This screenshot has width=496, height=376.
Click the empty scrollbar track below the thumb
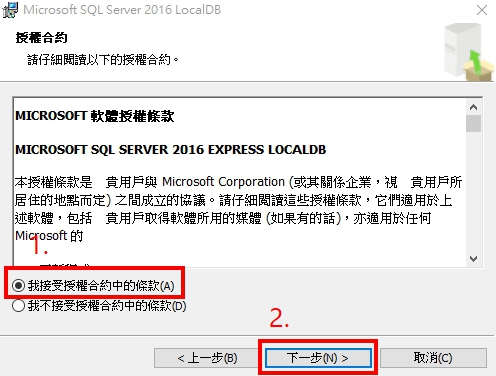pyautogui.click(x=473, y=192)
